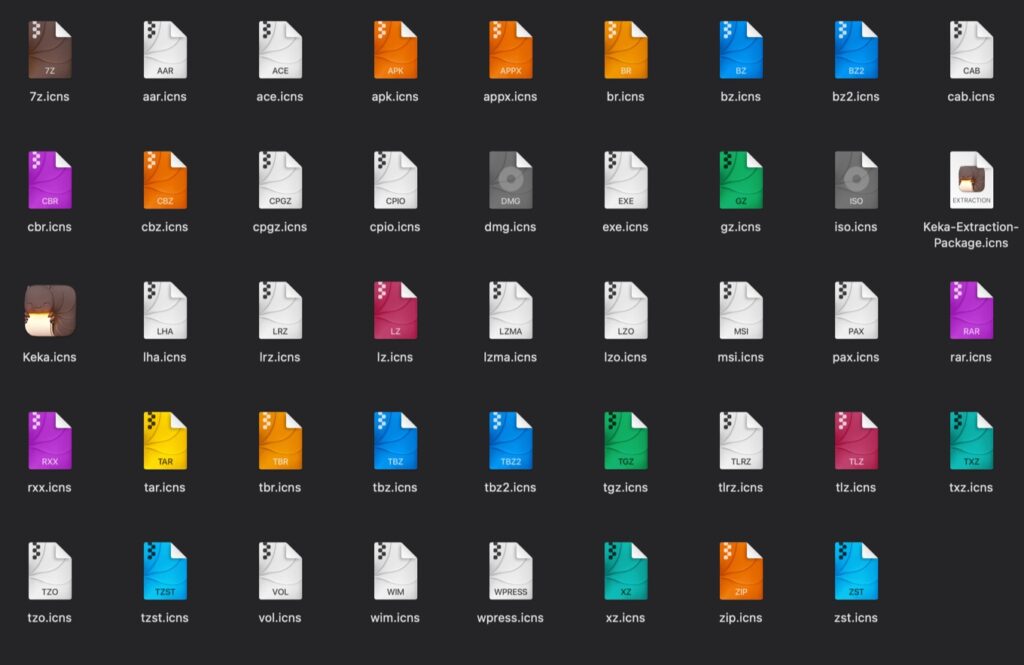Viewport: 1024px width, 665px height.
Task: Click the WIM file icon
Action: [x=395, y=571]
